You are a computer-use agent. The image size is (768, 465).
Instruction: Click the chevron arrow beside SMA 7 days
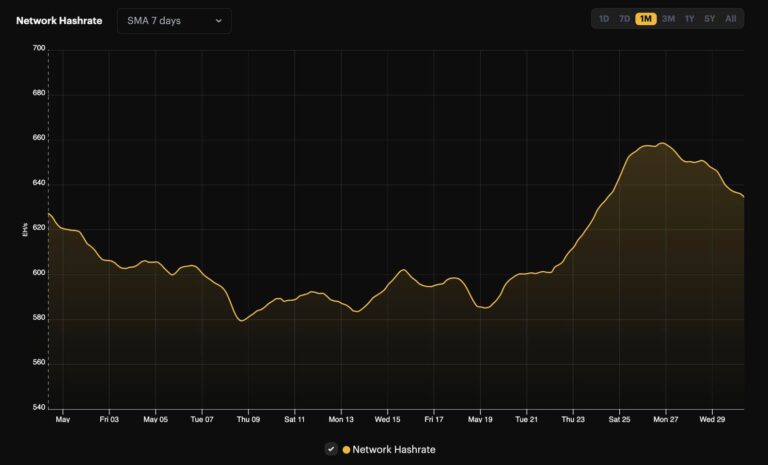[x=218, y=21]
